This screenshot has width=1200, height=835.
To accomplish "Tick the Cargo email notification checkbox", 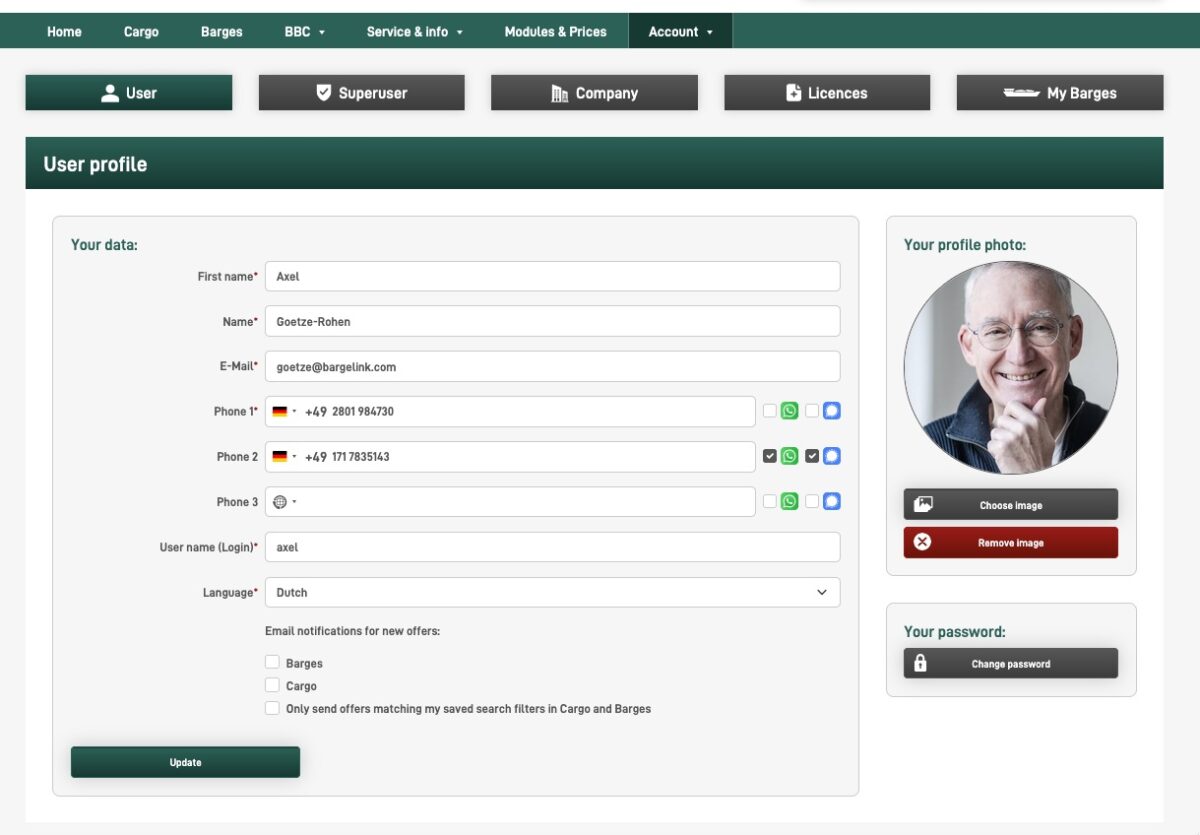I will pyautogui.click(x=272, y=685).
